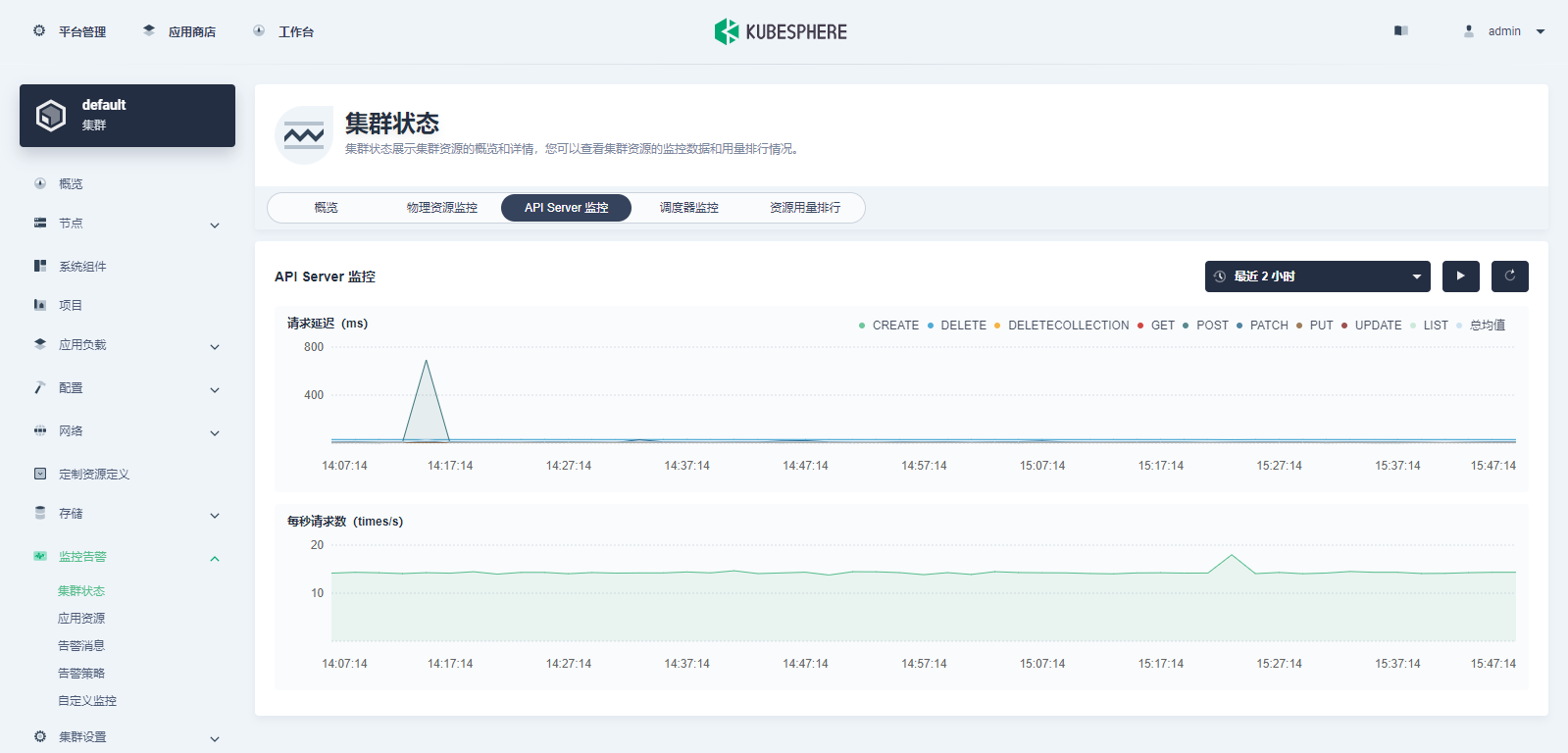1568x753 pixels.
Task: Refresh monitoring data with the reload icon
Action: point(1510,276)
